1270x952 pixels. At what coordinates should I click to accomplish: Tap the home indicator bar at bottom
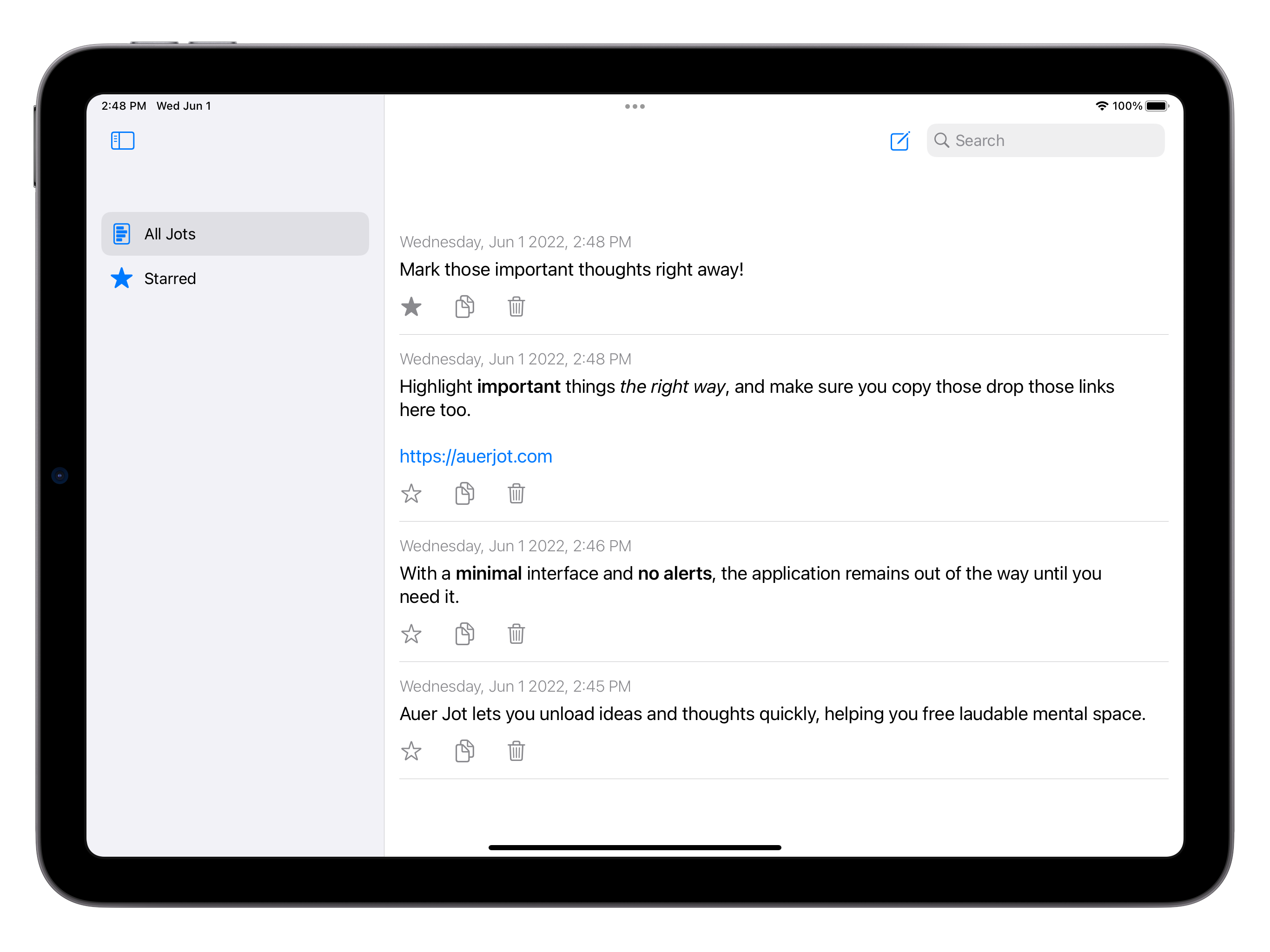pyautogui.click(x=635, y=847)
